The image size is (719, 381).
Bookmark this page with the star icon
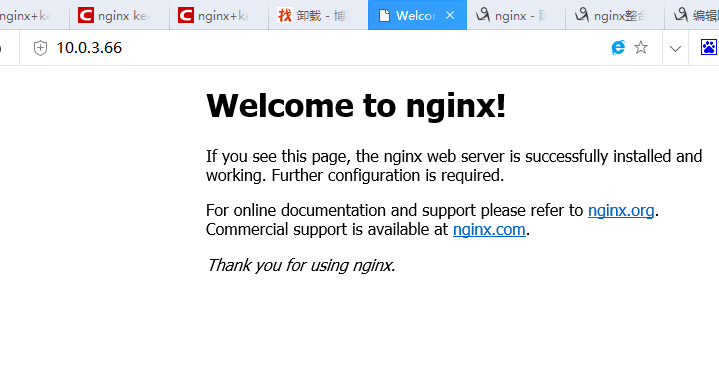pyautogui.click(x=641, y=47)
